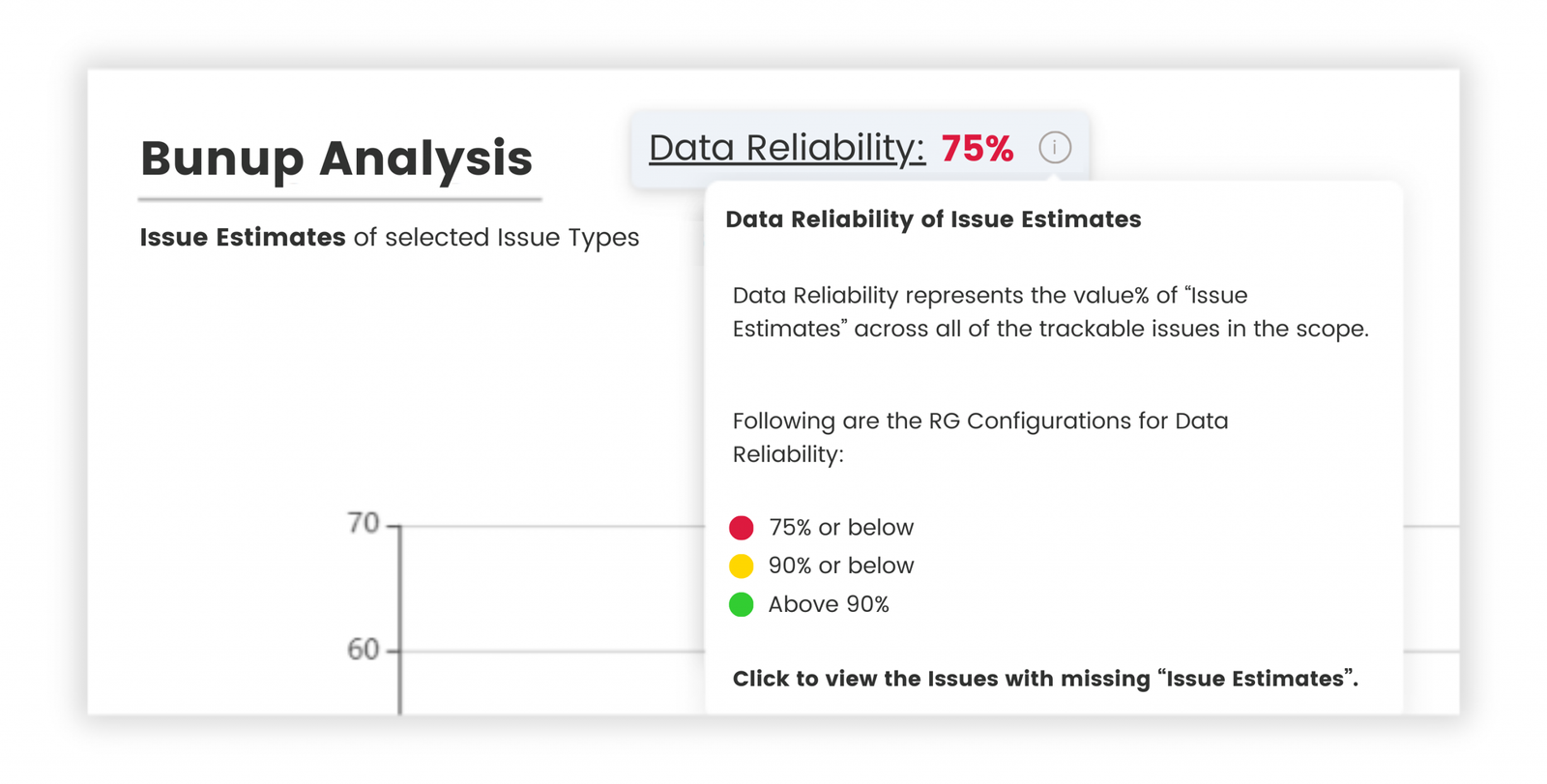Click the 60 gridline right of tooltip
Screen dimensions: 1547x784
[1431, 652]
